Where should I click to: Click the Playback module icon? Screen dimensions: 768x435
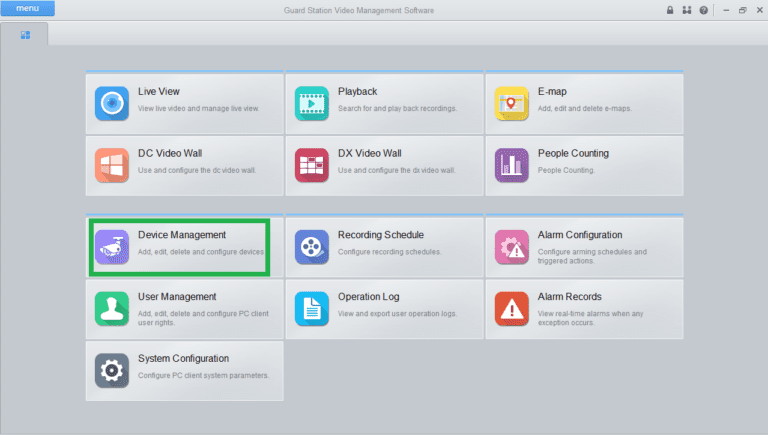pos(312,103)
